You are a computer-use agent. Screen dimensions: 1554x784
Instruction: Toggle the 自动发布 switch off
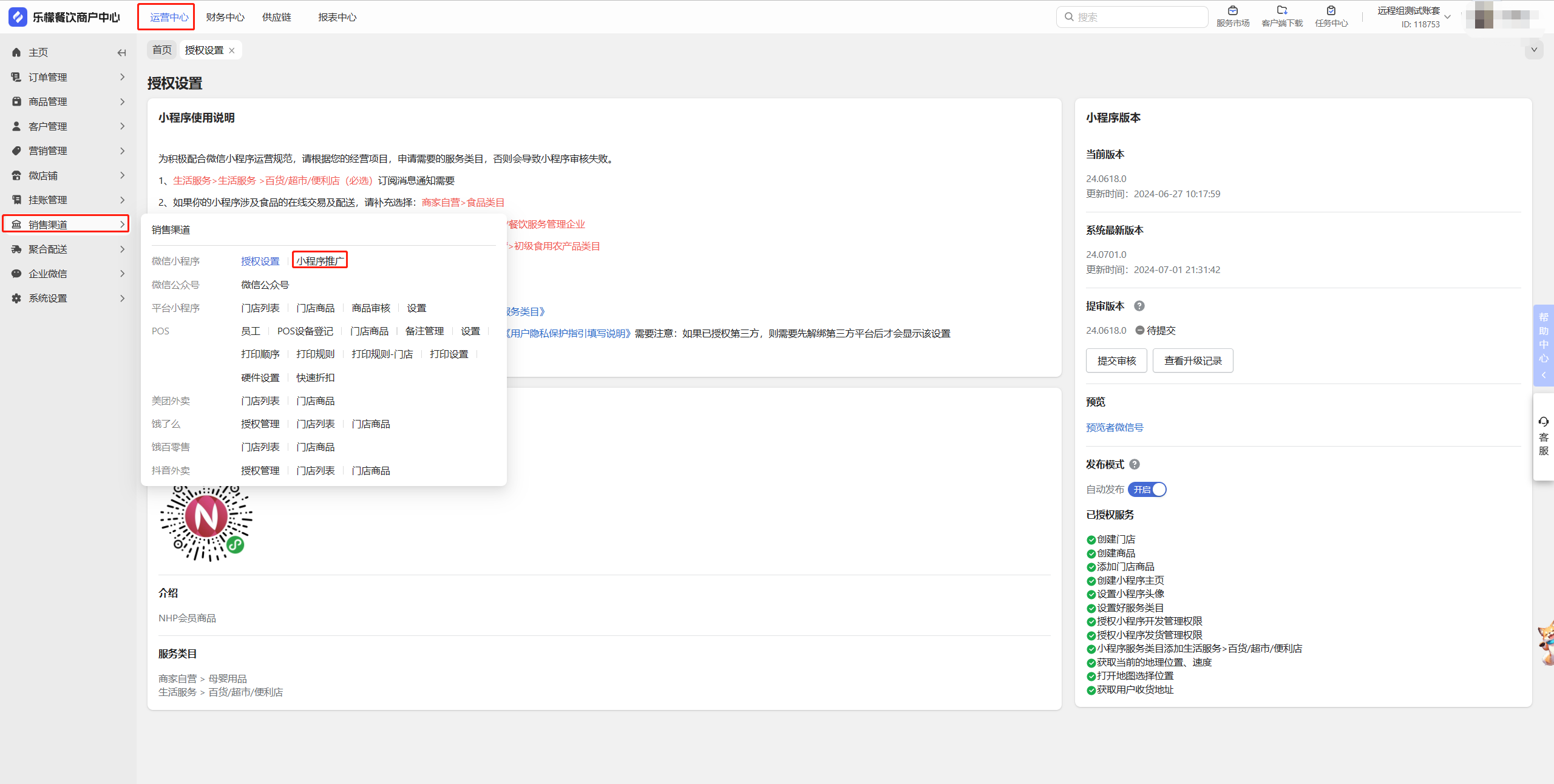1147,490
